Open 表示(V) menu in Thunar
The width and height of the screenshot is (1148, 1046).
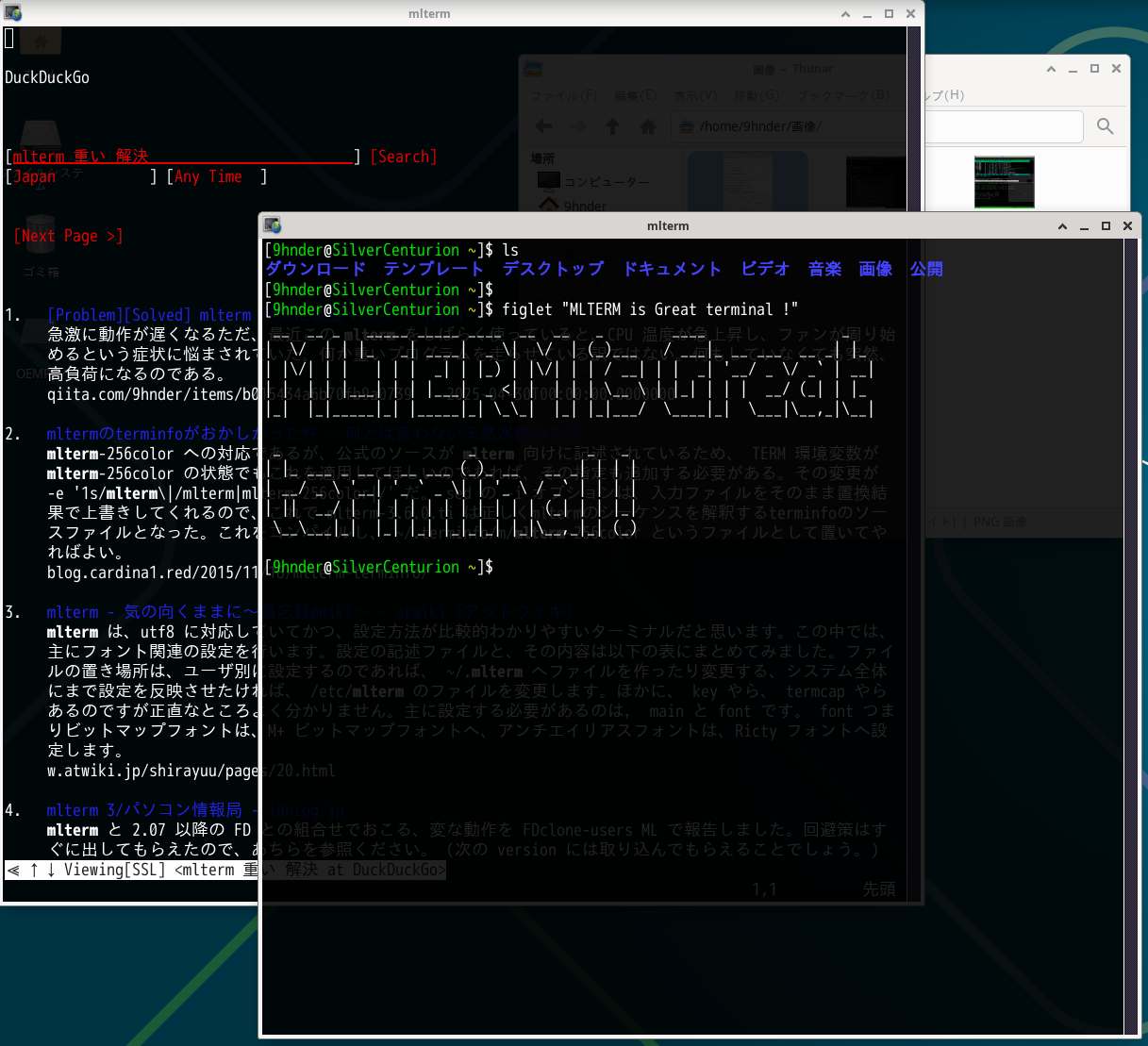coord(695,95)
